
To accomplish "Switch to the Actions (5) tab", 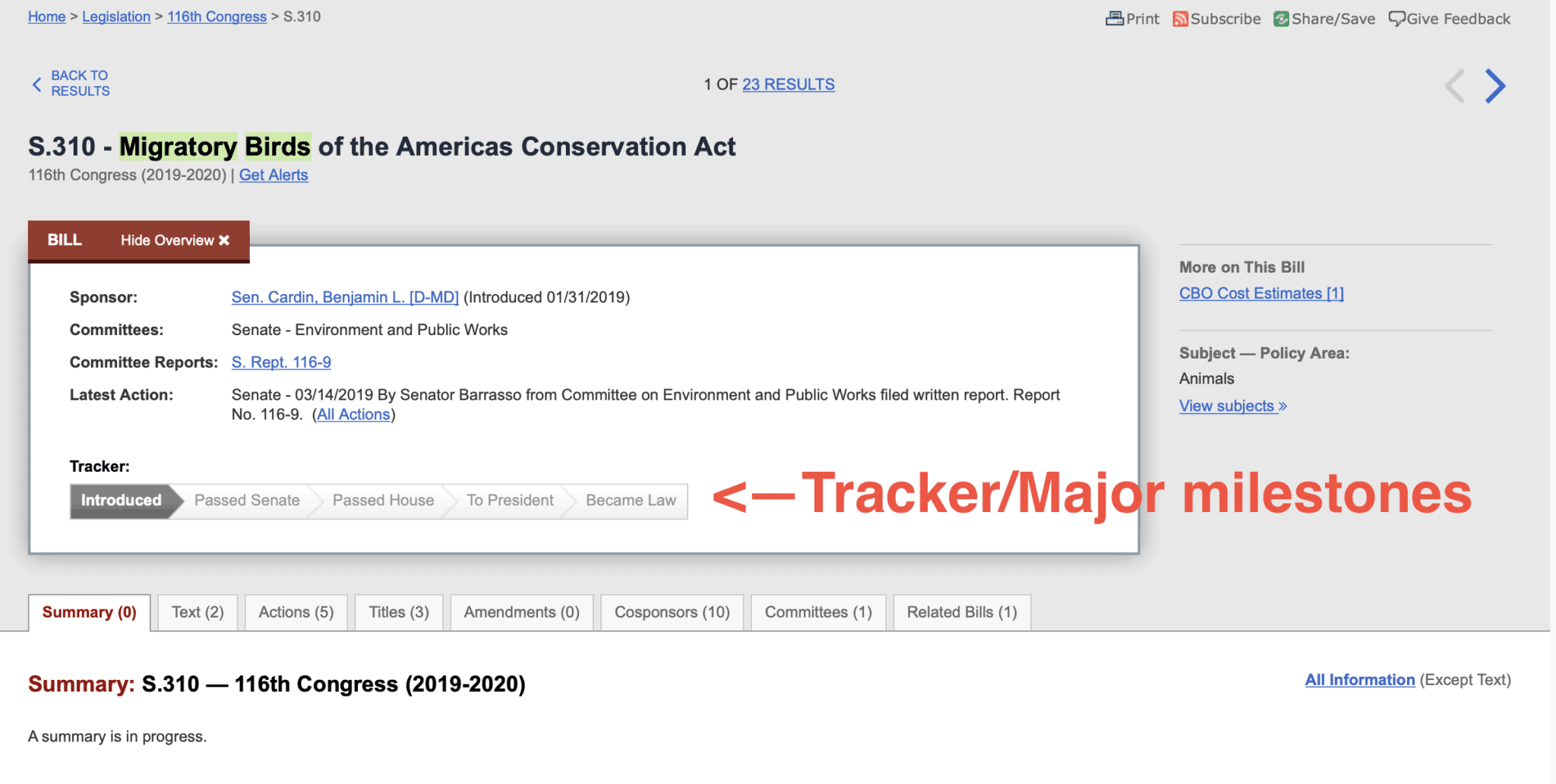I will point(296,612).
